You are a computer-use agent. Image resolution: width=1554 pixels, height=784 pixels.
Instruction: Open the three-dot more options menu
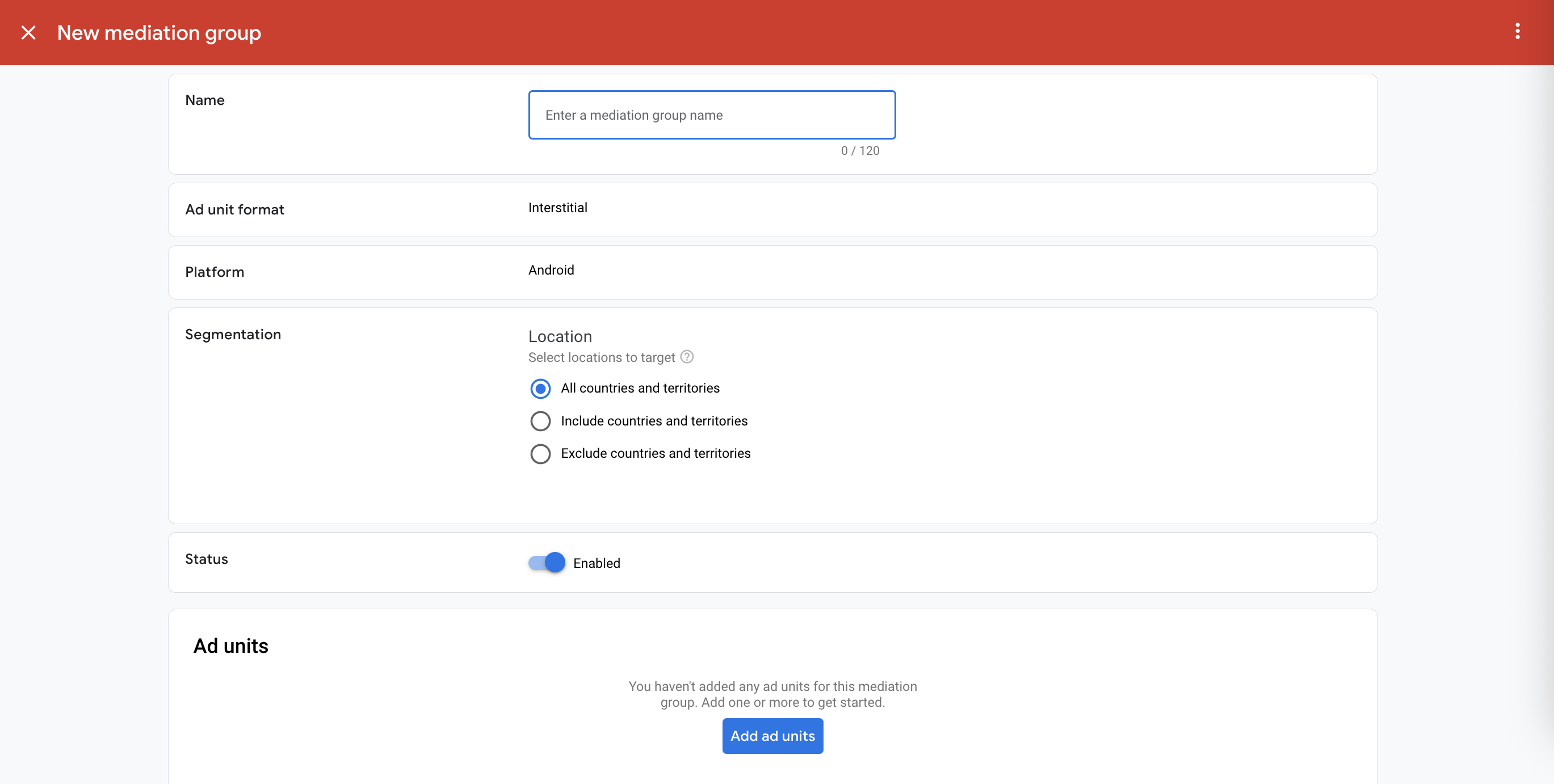[1517, 31]
